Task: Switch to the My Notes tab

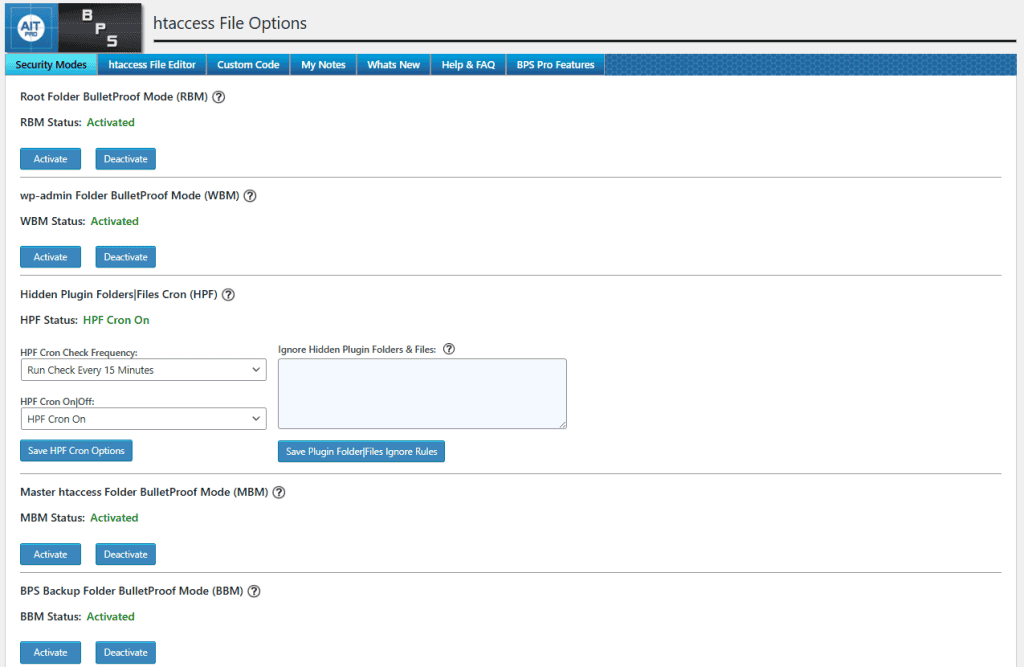Action: click(323, 65)
